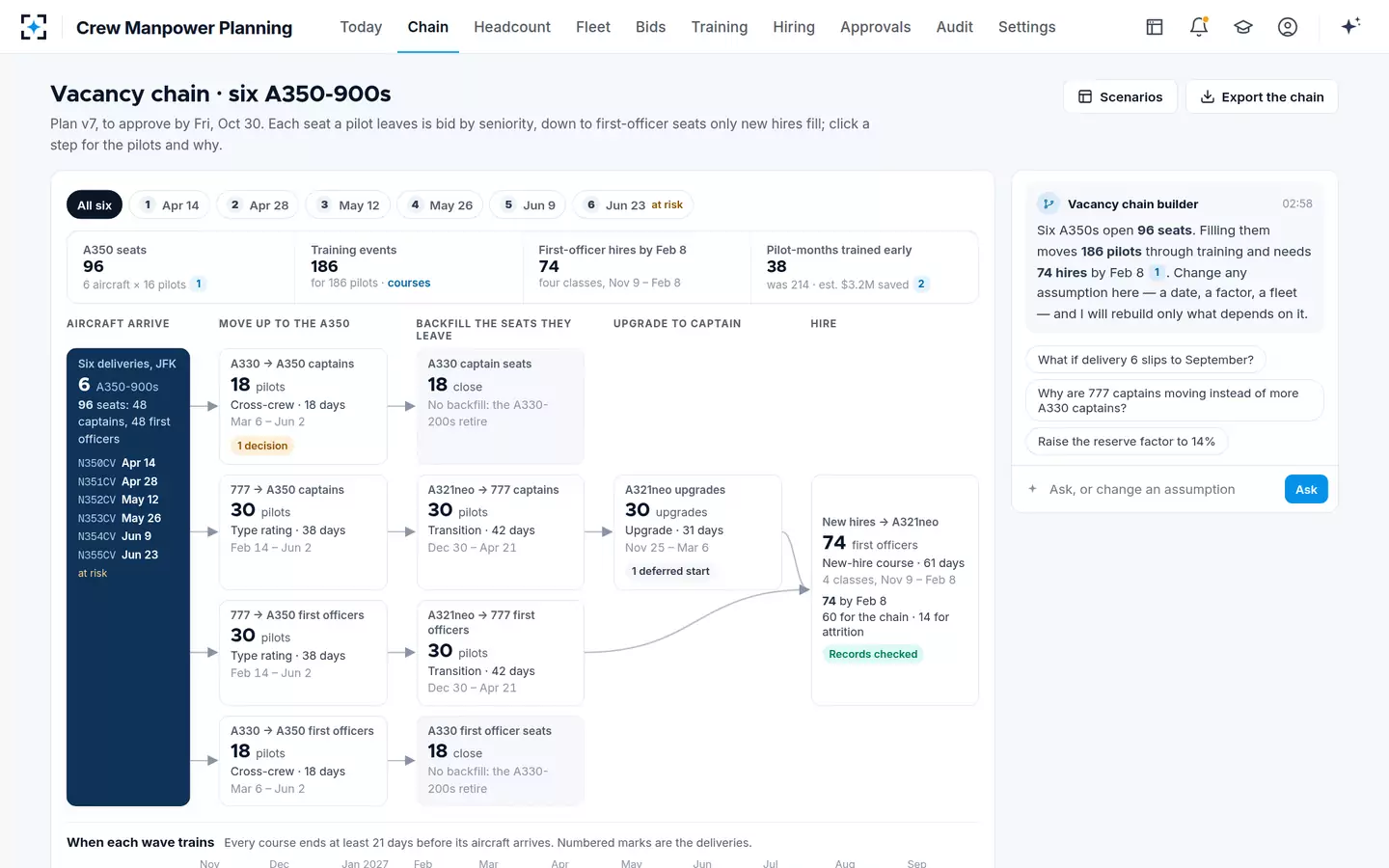Open the courses link under Training events
Image resolution: width=1389 pixels, height=868 pixels.
point(409,283)
